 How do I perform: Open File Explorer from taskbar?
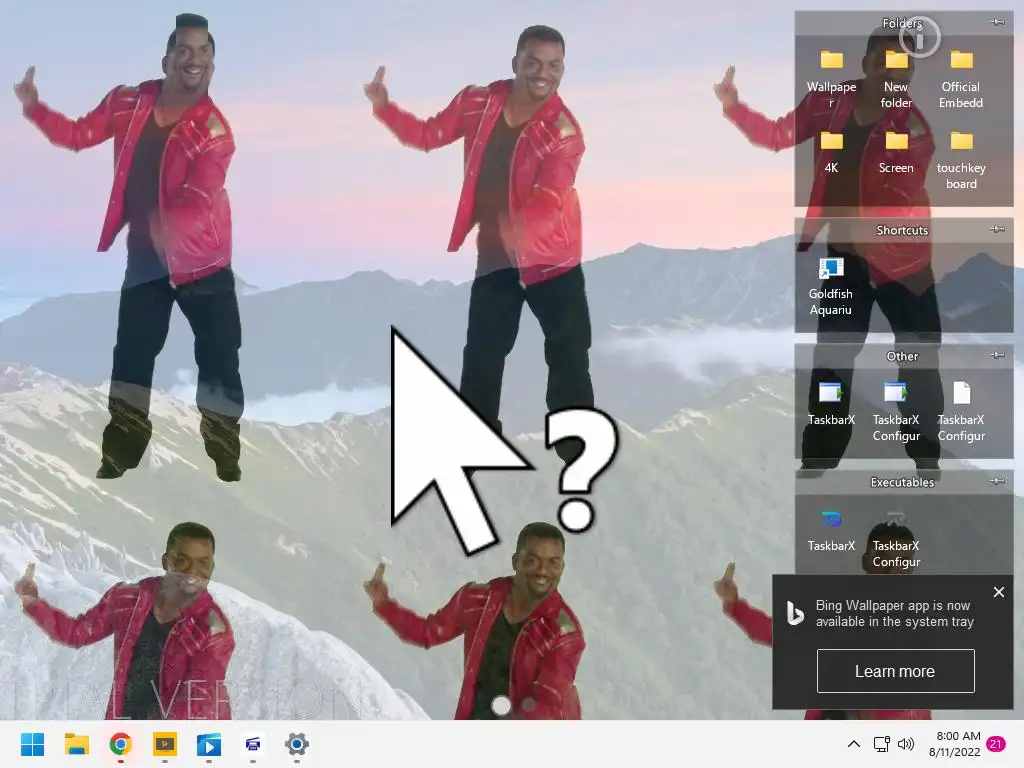(x=76, y=744)
